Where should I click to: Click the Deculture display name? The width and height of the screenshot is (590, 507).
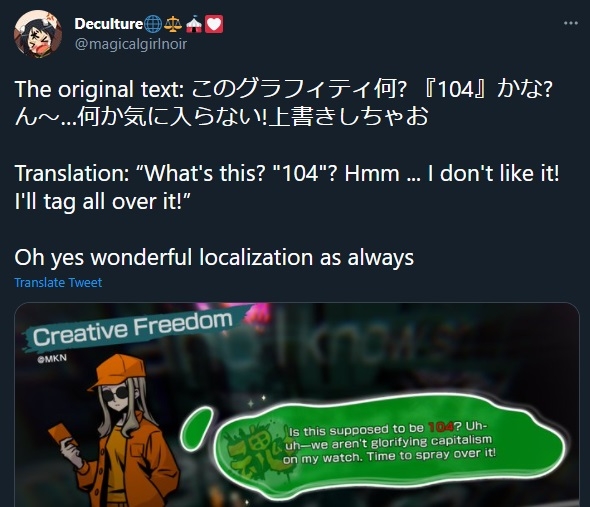pos(108,24)
